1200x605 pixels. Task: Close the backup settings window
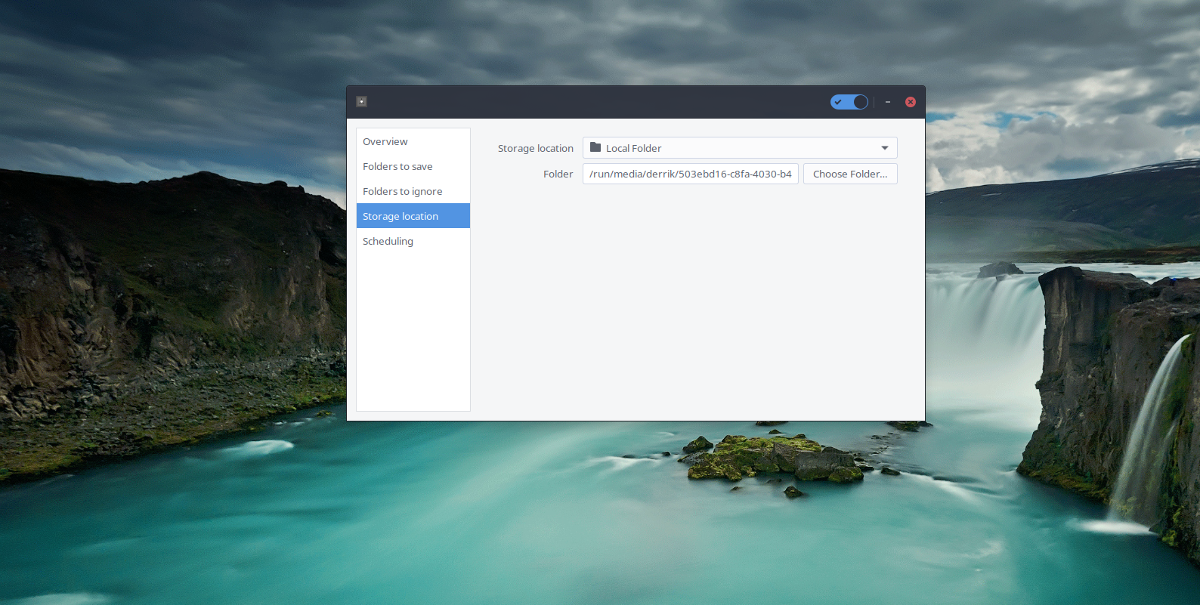911,102
